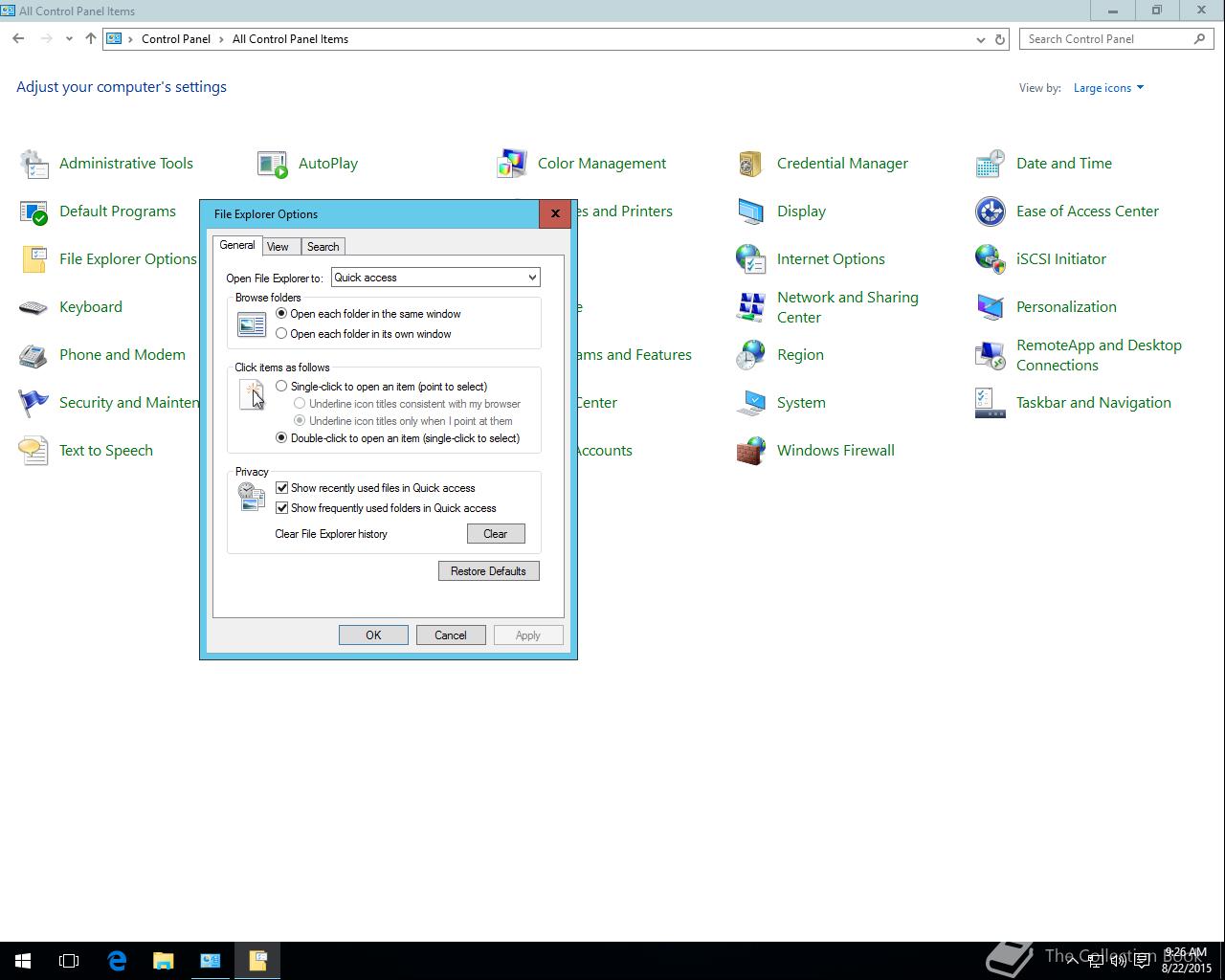Toggle Show recently used files in Quick access
The image size is (1225, 980).
click(x=282, y=488)
